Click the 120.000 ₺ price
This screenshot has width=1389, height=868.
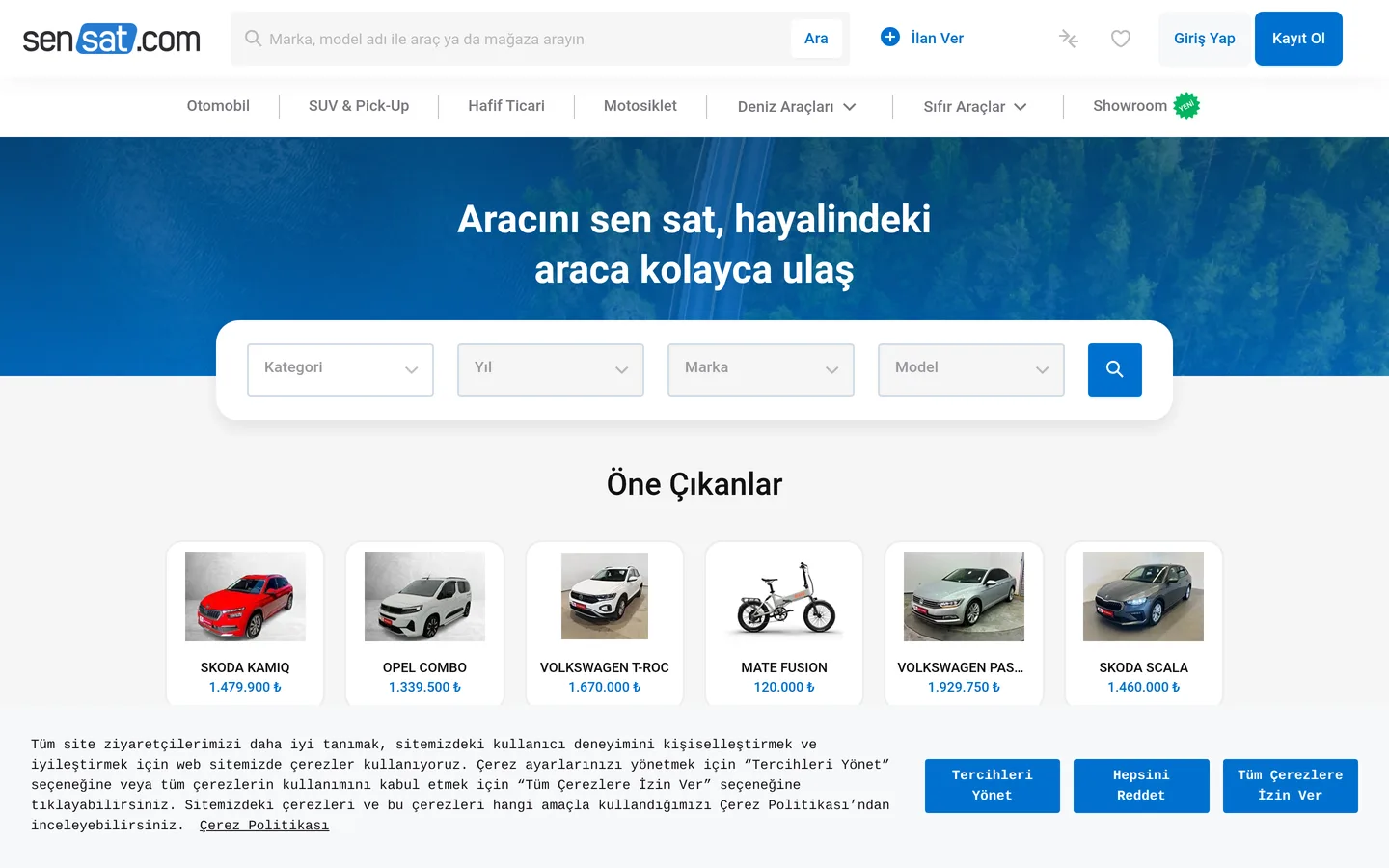[x=784, y=687]
